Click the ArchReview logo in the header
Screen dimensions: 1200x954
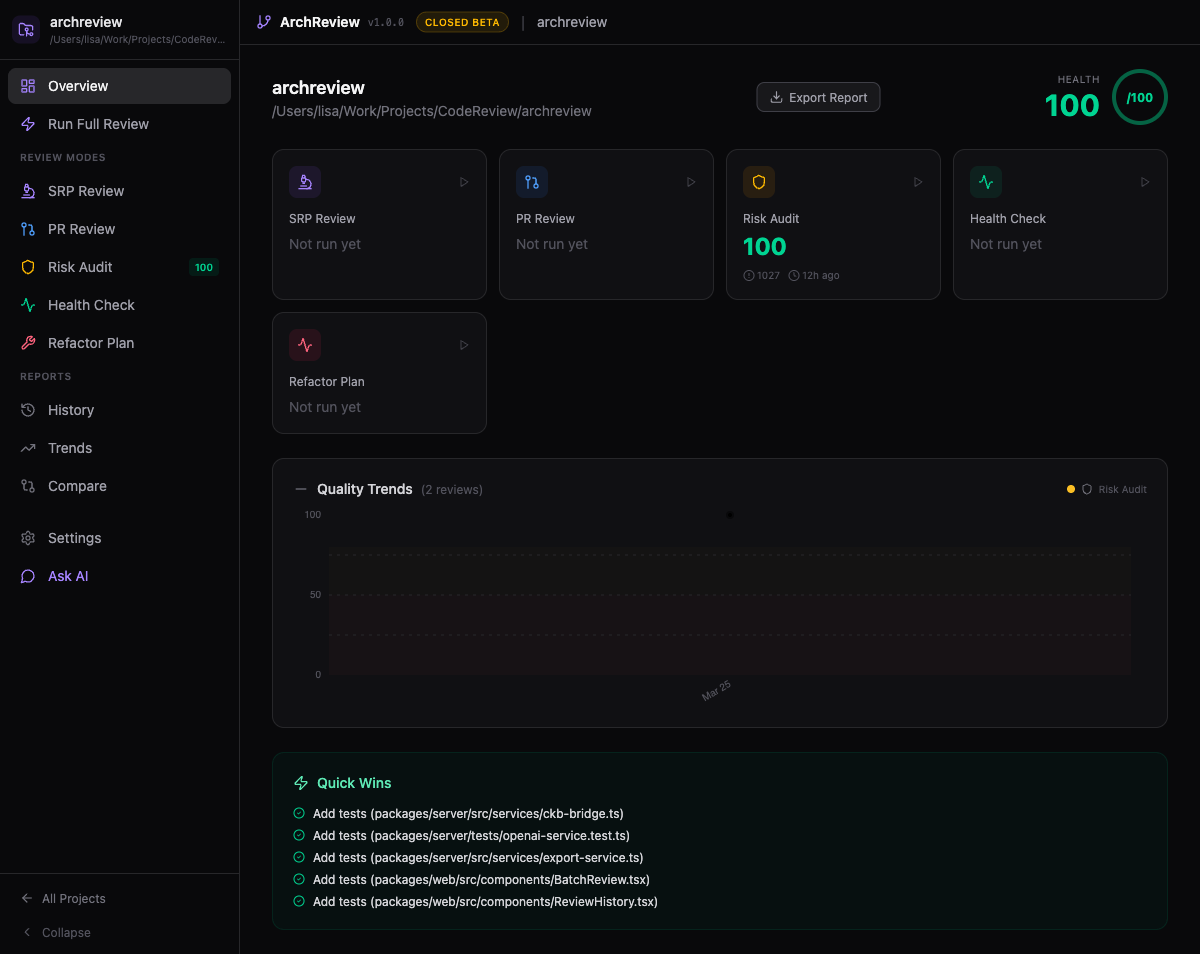pos(262,21)
